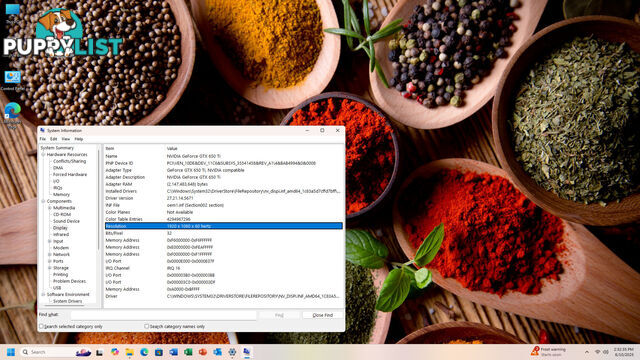Expand the Storage tree node
640x360 pixels.
click(x=50, y=268)
